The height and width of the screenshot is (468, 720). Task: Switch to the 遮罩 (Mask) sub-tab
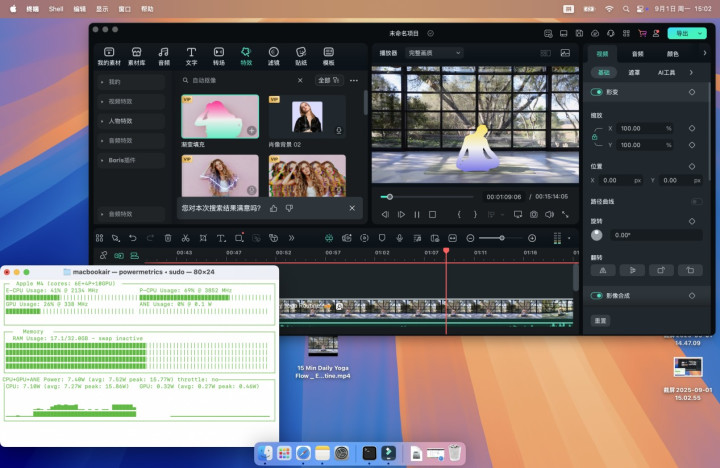(634, 73)
